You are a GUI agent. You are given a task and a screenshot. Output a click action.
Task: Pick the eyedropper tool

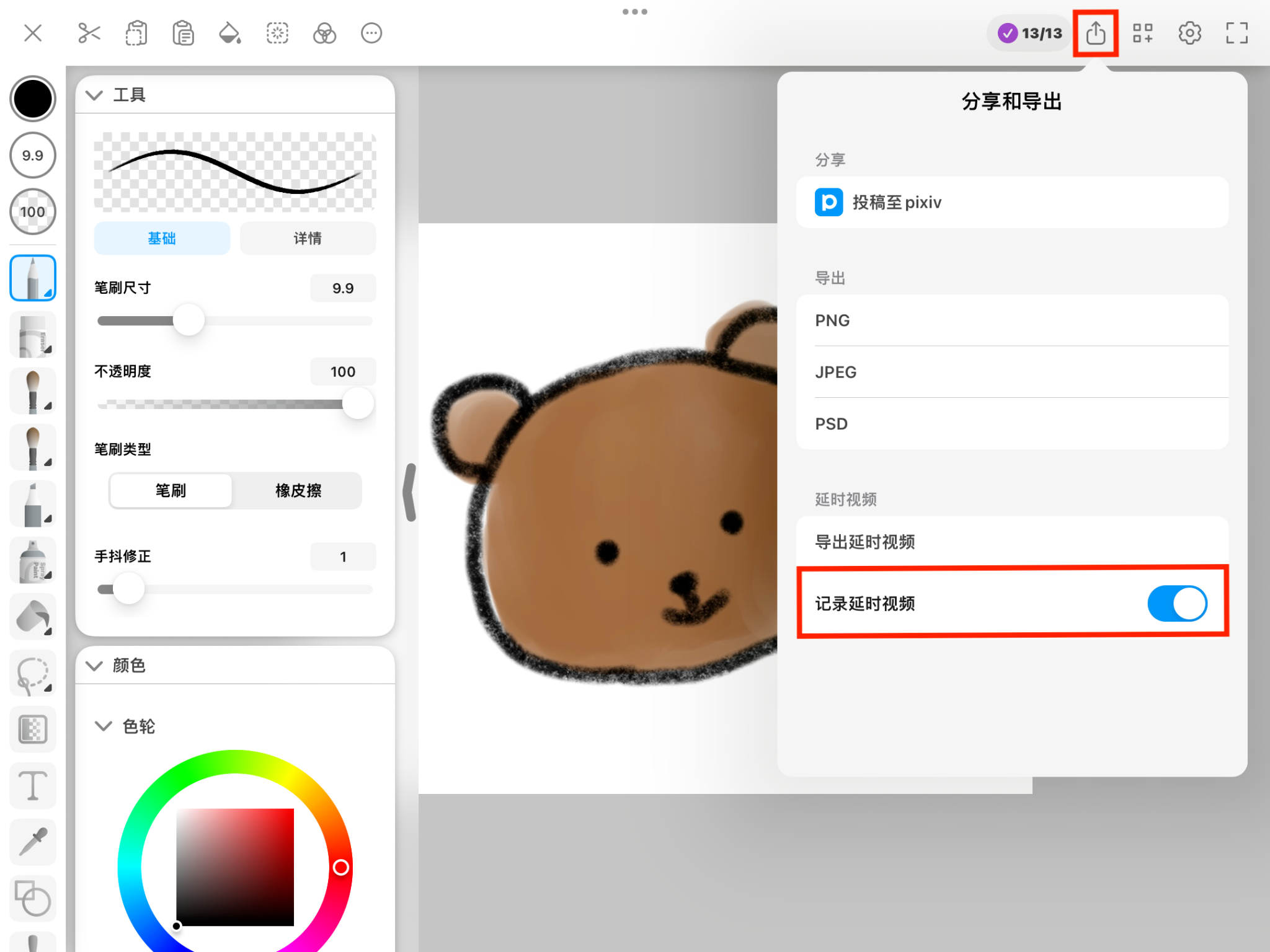click(33, 842)
